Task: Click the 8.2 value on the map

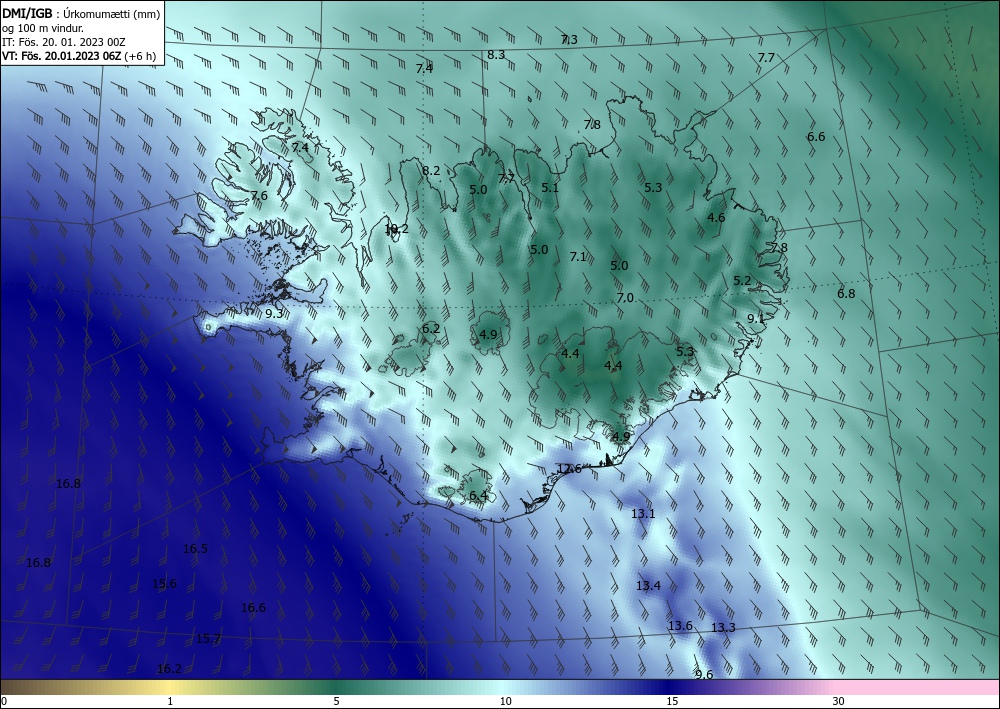Action: click(431, 170)
